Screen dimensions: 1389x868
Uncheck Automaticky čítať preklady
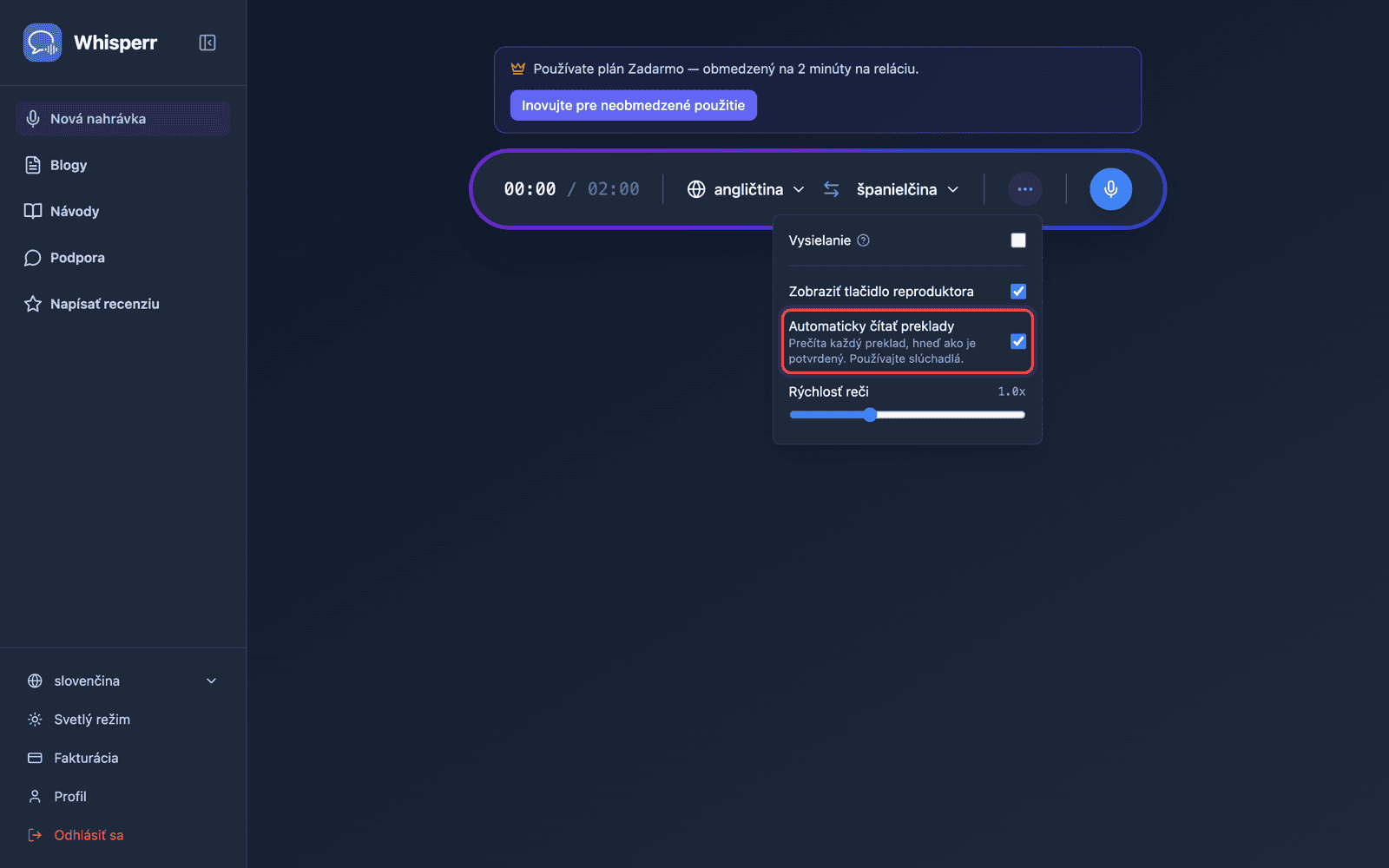coord(1018,342)
